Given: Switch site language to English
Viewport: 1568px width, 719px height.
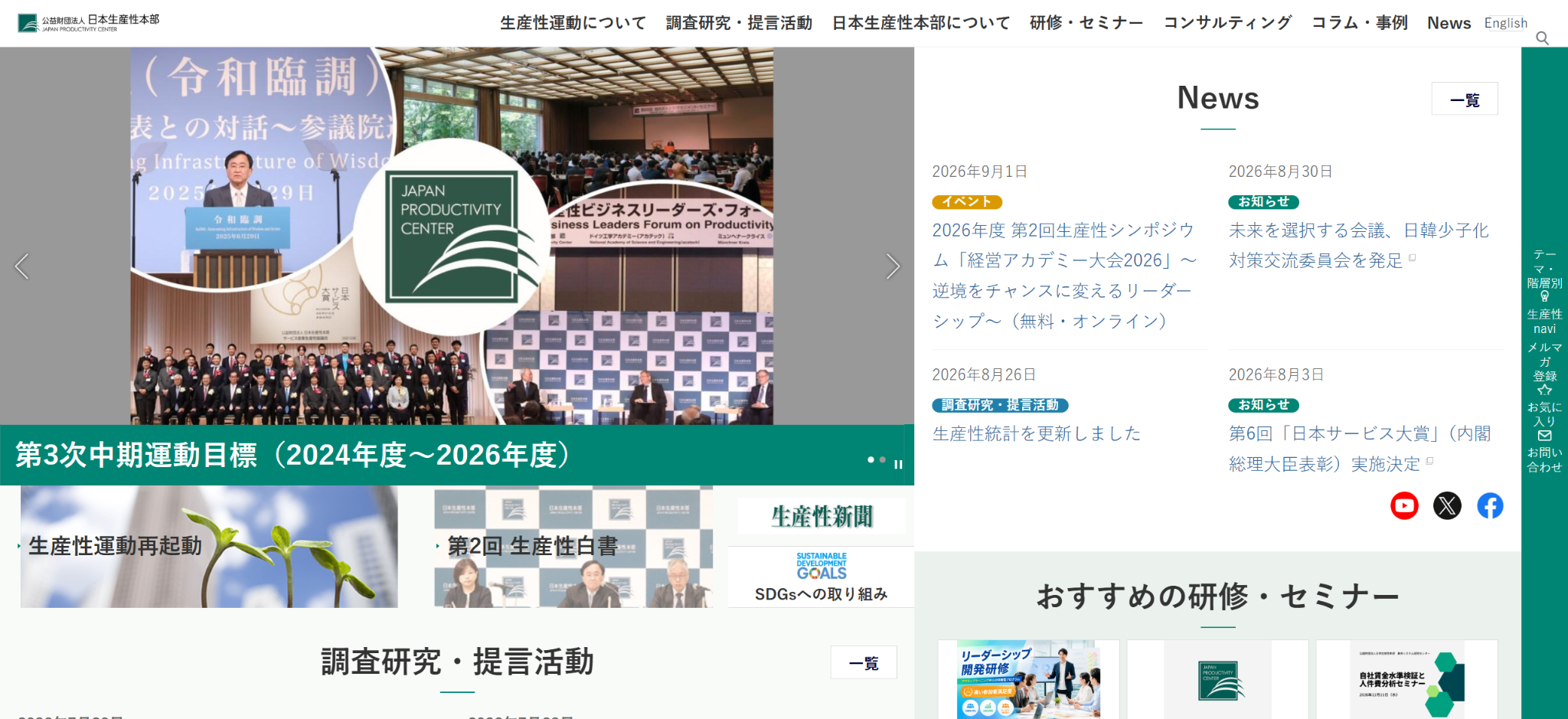Looking at the screenshot, I should [1505, 23].
